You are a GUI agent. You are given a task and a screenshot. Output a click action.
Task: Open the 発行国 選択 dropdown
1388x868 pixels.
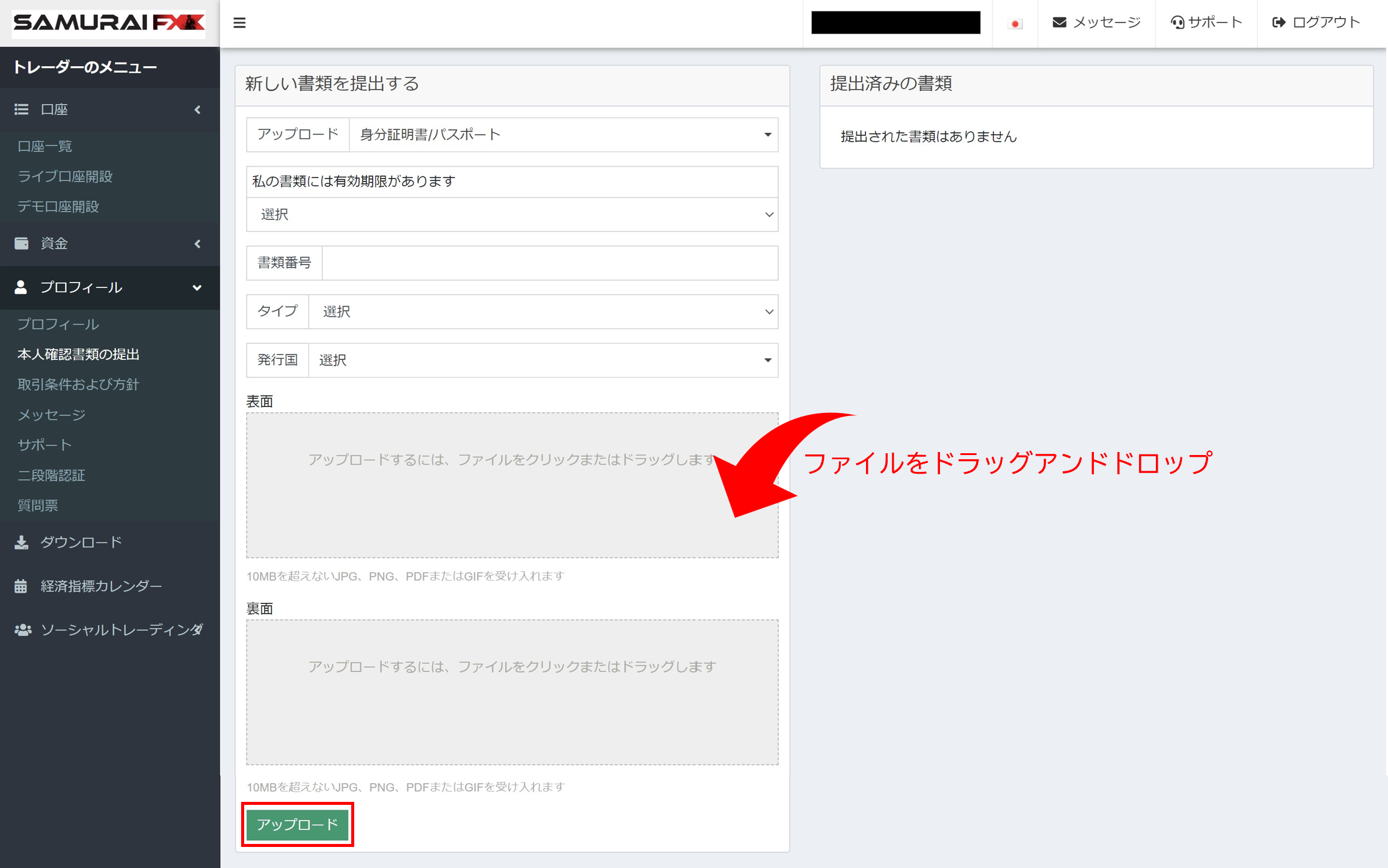coord(543,360)
